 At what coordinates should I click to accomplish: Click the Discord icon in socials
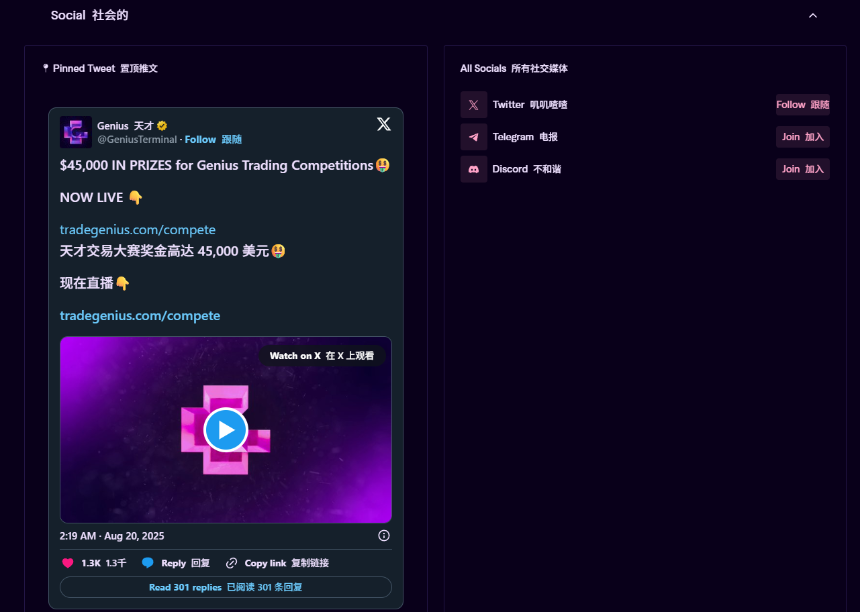[473, 169]
